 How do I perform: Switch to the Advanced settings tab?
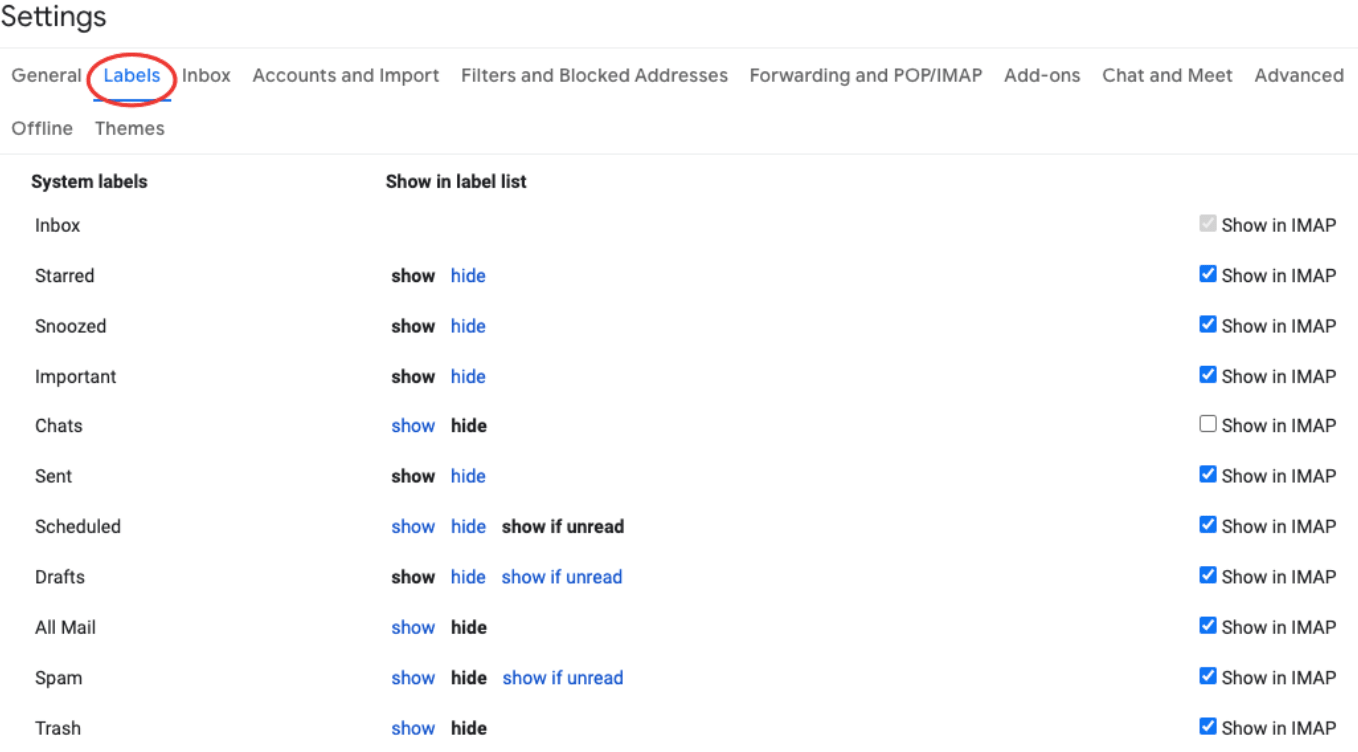pyautogui.click(x=1299, y=75)
